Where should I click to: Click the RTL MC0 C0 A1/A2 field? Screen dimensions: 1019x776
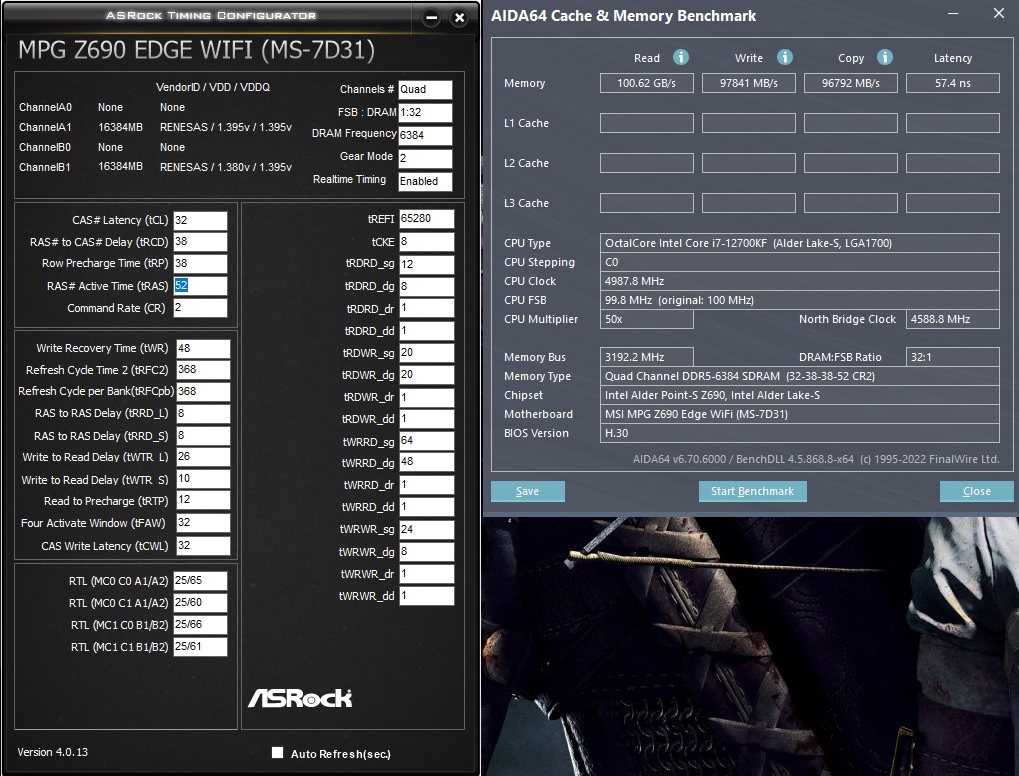[200, 580]
